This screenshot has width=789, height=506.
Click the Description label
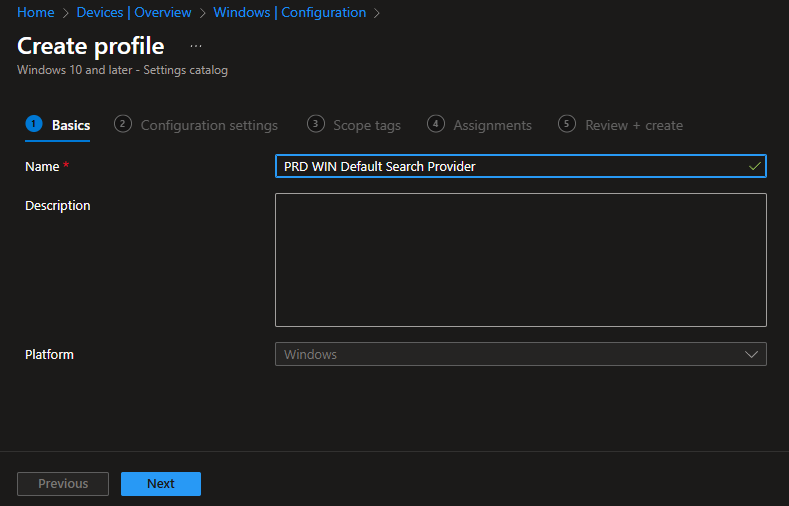click(x=58, y=206)
